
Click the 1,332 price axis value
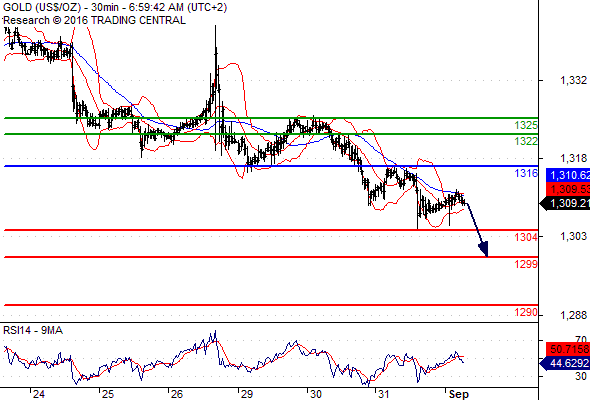click(573, 80)
